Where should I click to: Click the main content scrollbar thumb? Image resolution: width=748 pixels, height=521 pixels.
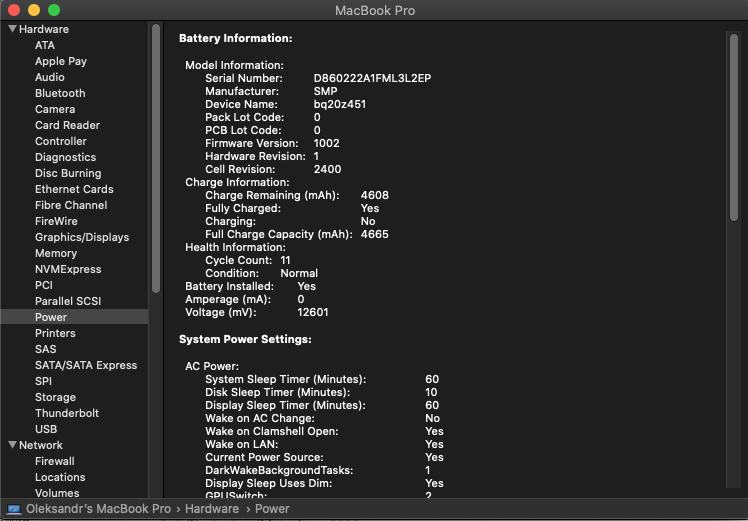(734, 128)
